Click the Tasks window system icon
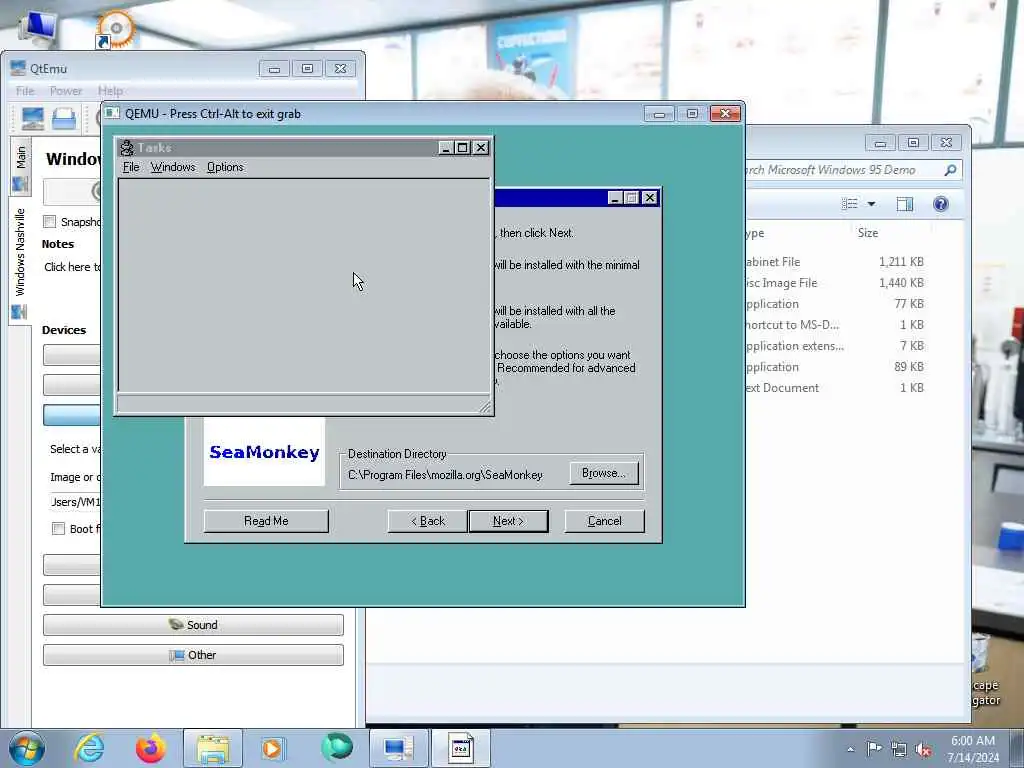1024x768 pixels. point(127,148)
